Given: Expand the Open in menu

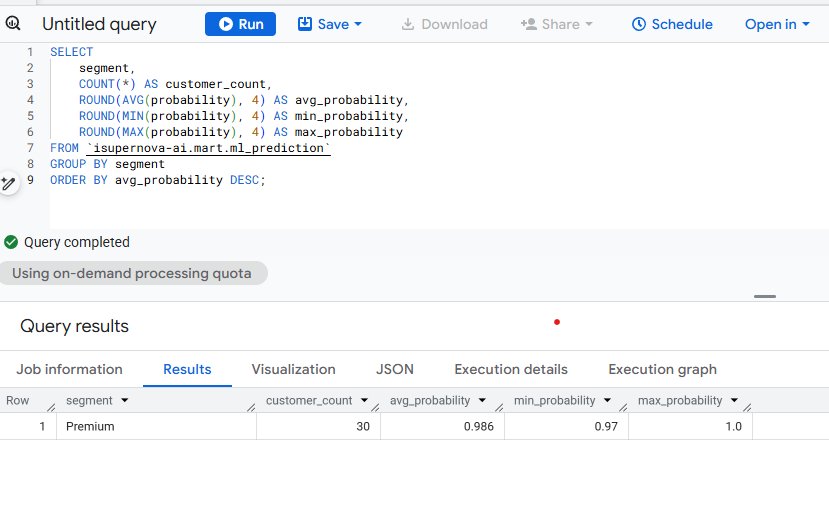Looking at the screenshot, I should tap(777, 24).
